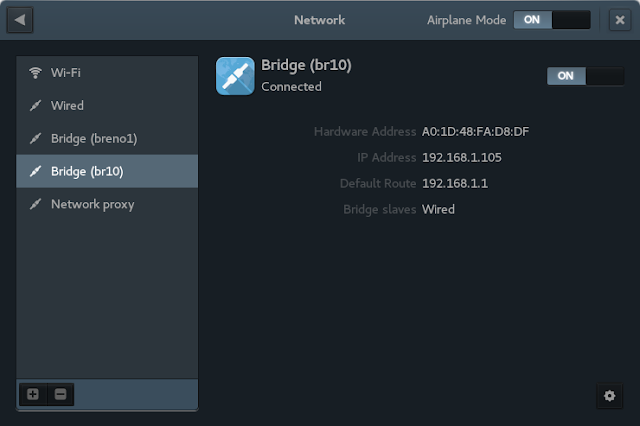Toggle the Airplane Mode switch

[552, 20]
